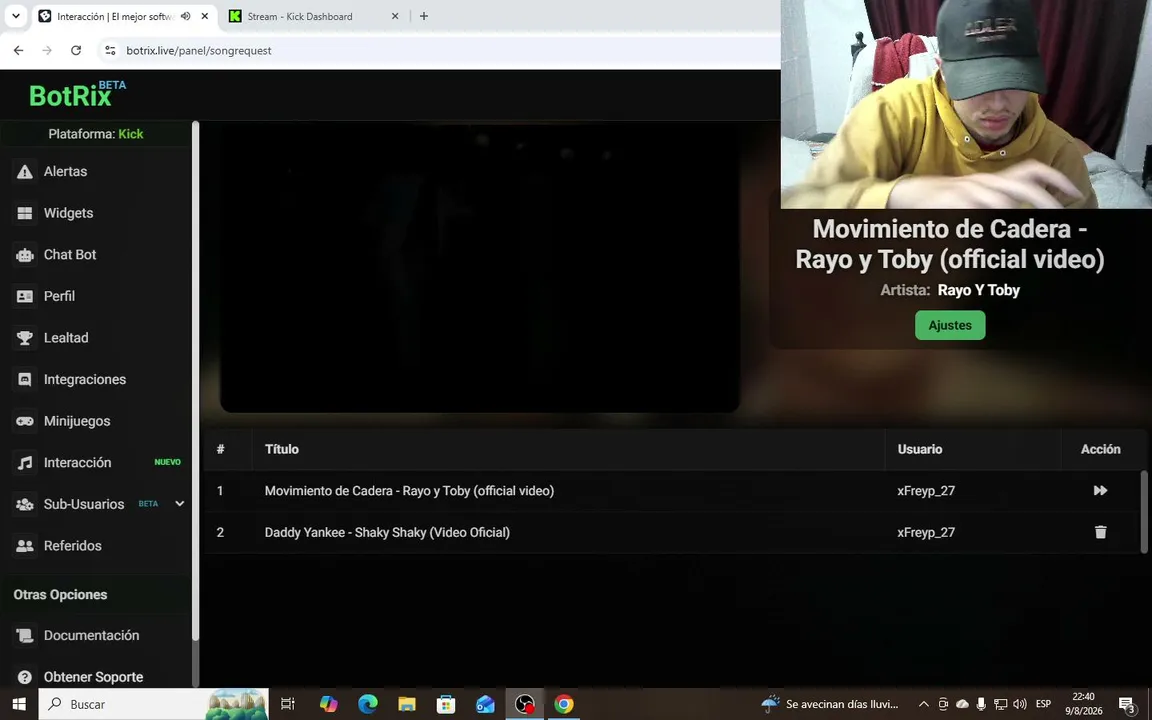Image resolution: width=1152 pixels, height=720 pixels.
Task: Mute the Interacción browser tab audio
Action: (186, 16)
